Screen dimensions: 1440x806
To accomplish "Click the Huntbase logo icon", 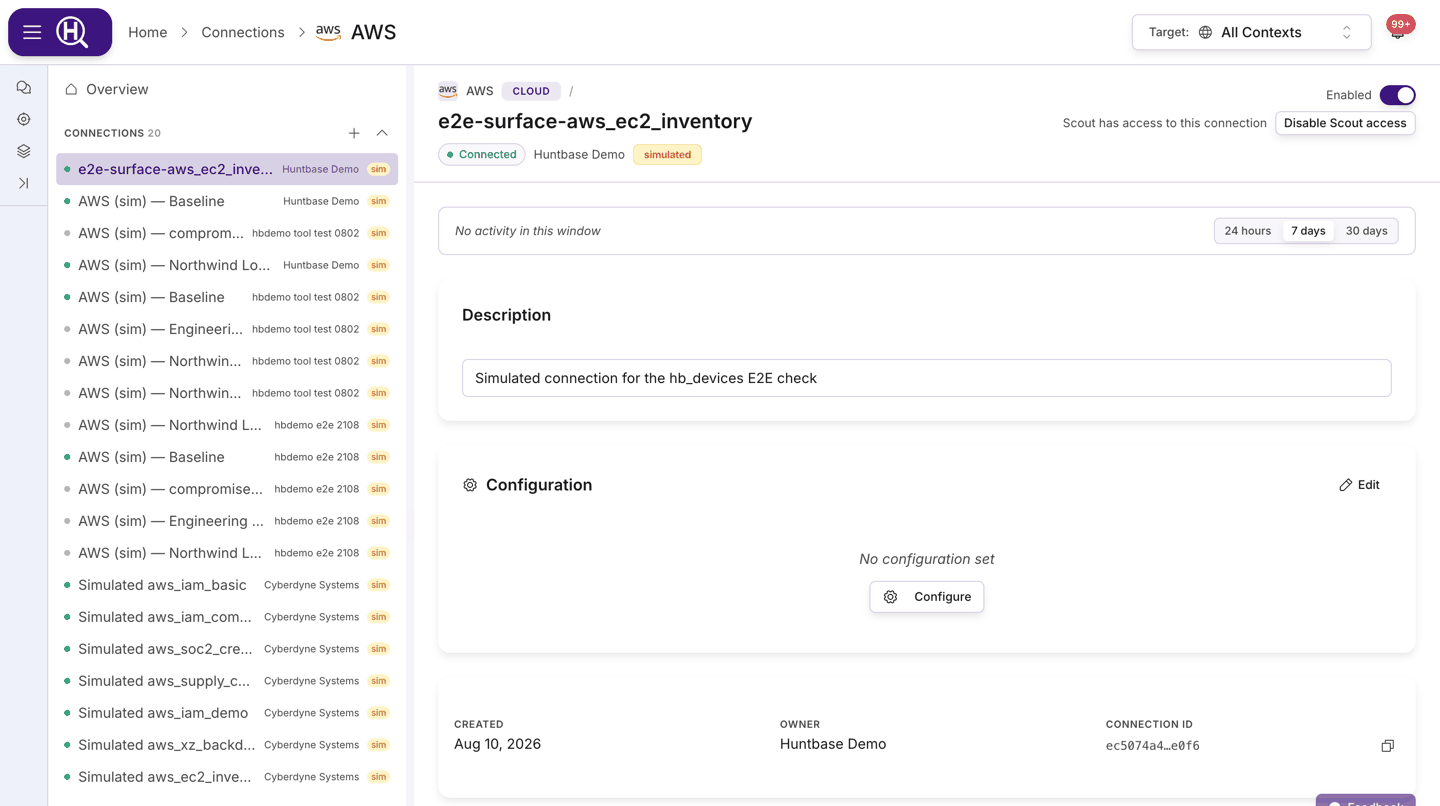I will point(72,32).
